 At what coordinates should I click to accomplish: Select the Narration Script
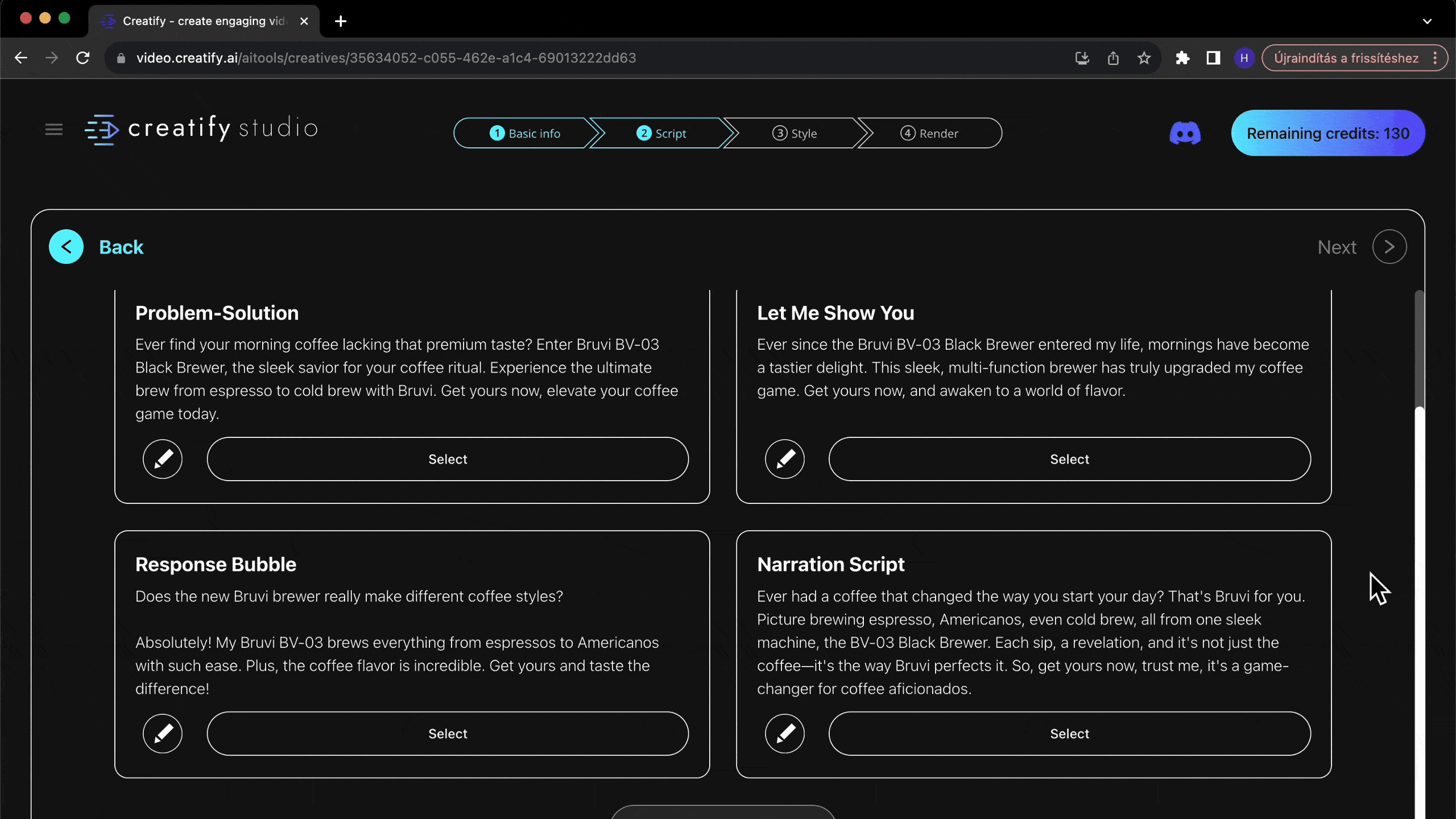[1069, 734]
